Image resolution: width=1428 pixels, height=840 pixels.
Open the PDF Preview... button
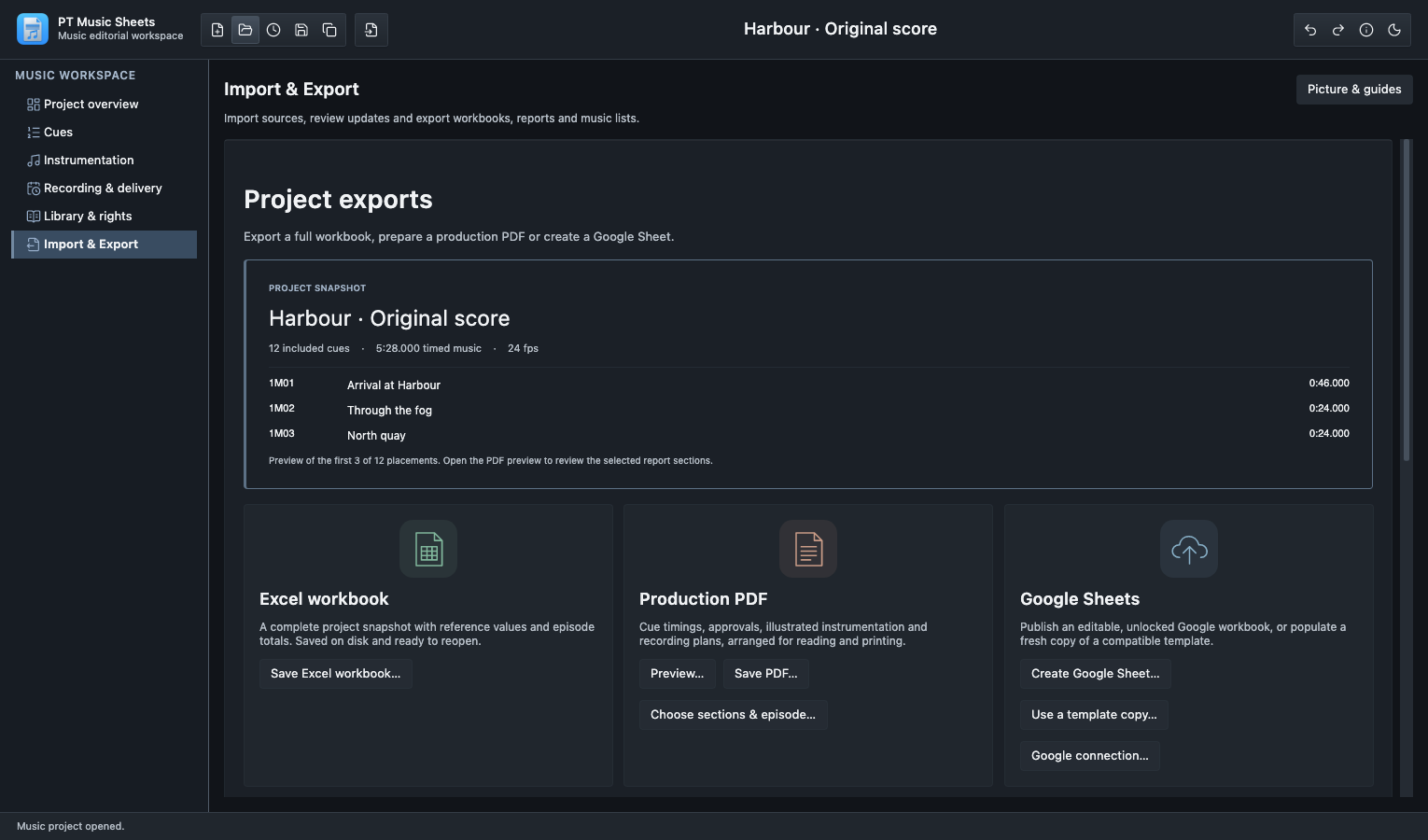(678, 674)
